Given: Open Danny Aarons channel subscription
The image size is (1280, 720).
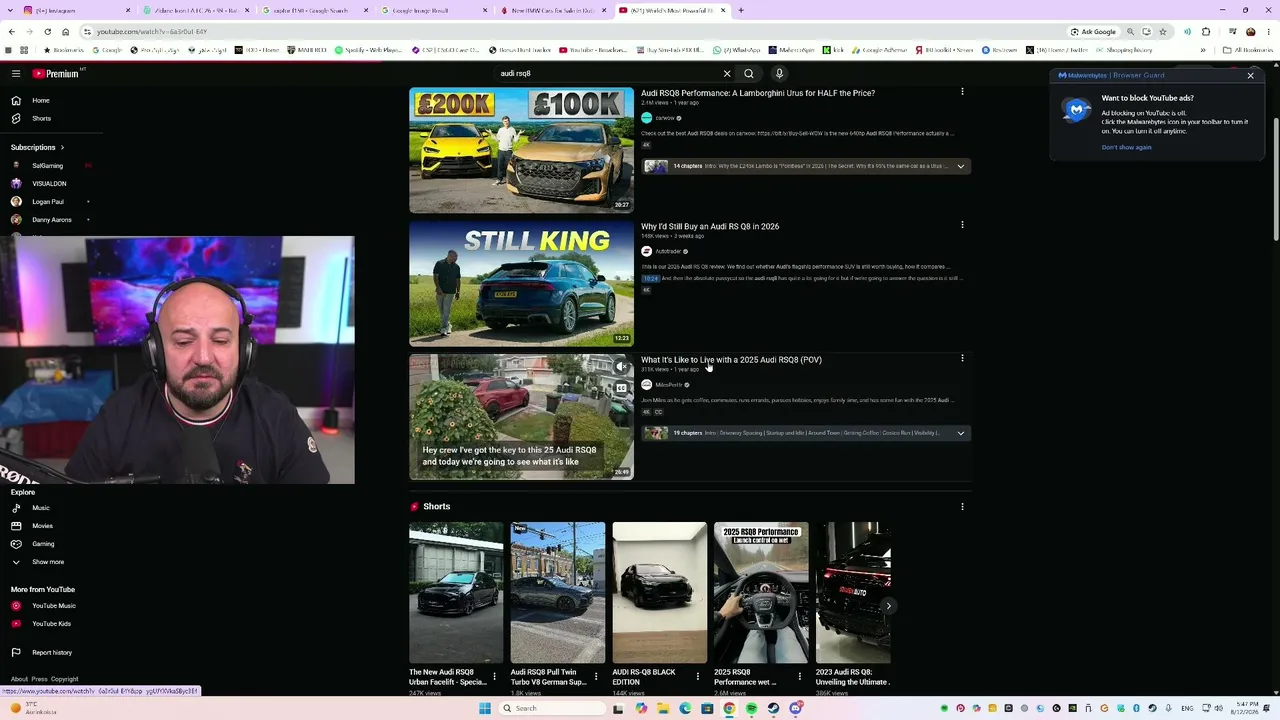Looking at the screenshot, I should point(51,219).
